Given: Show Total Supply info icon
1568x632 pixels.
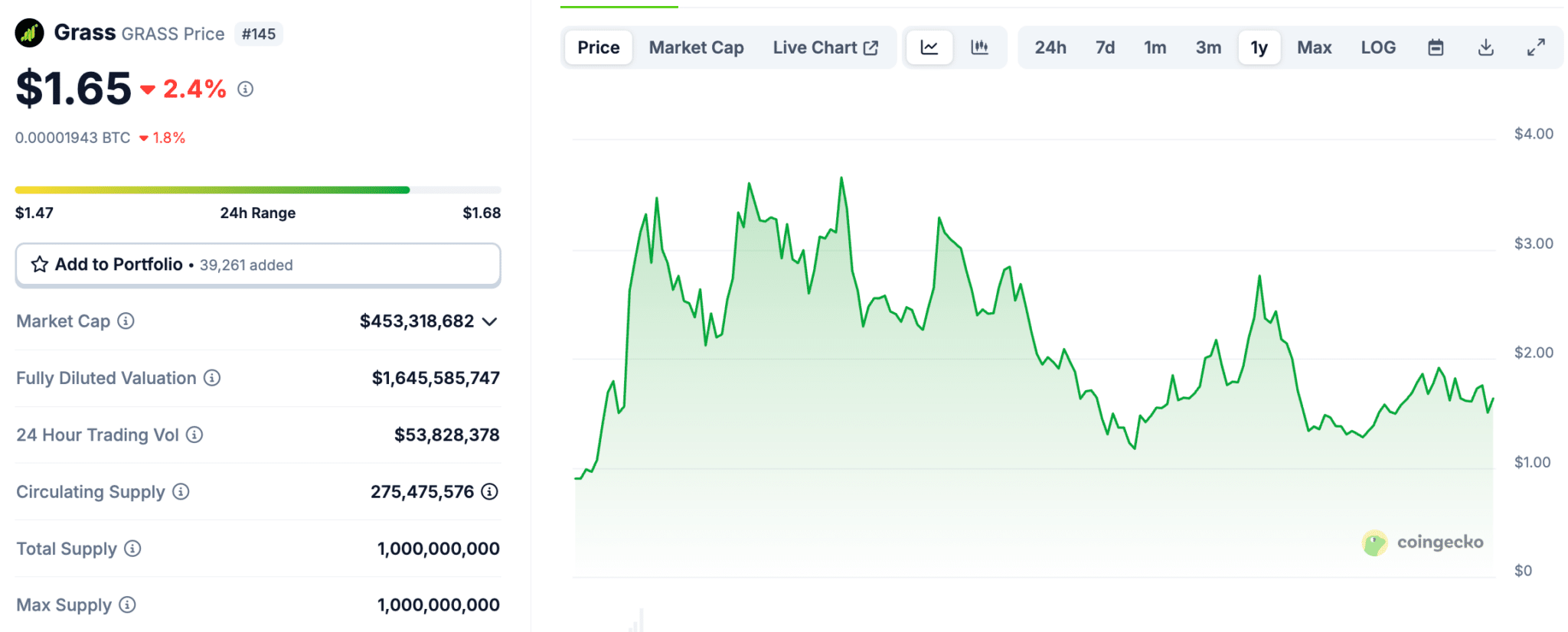Looking at the screenshot, I should point(132,548).
